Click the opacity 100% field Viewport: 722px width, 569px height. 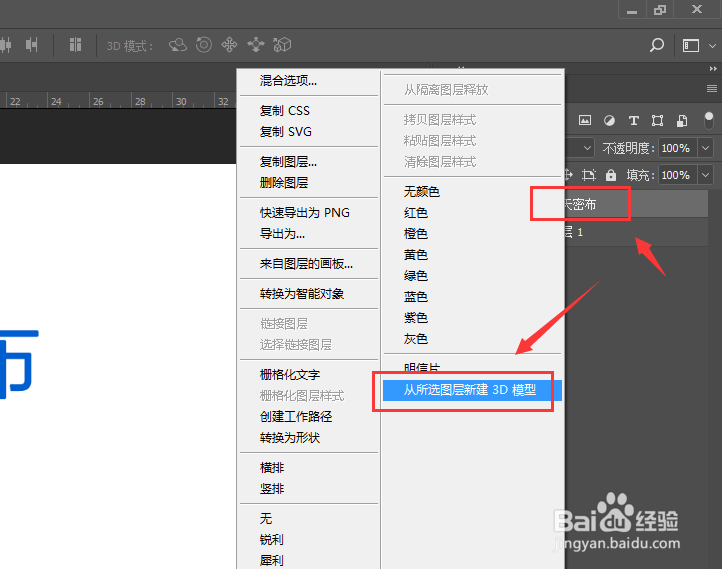[x=676, y=148]
